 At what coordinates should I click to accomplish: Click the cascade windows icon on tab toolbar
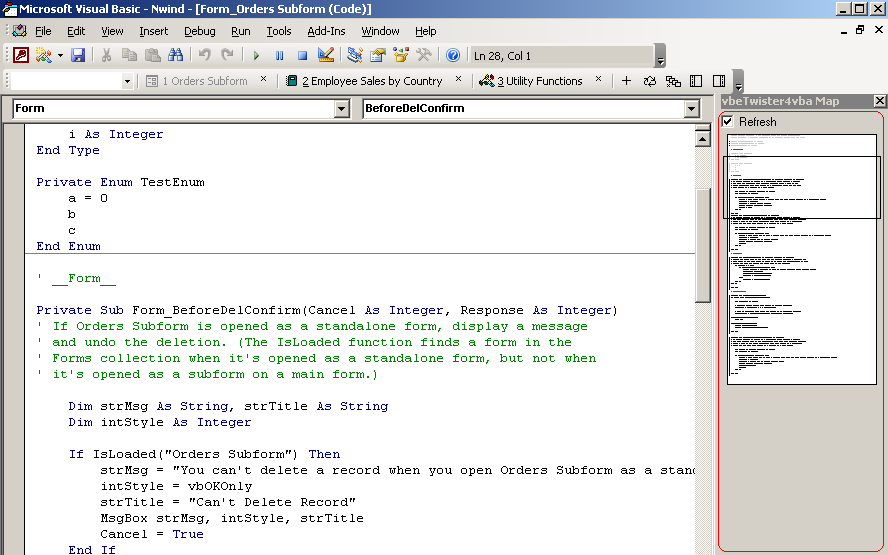pos(673,81)
